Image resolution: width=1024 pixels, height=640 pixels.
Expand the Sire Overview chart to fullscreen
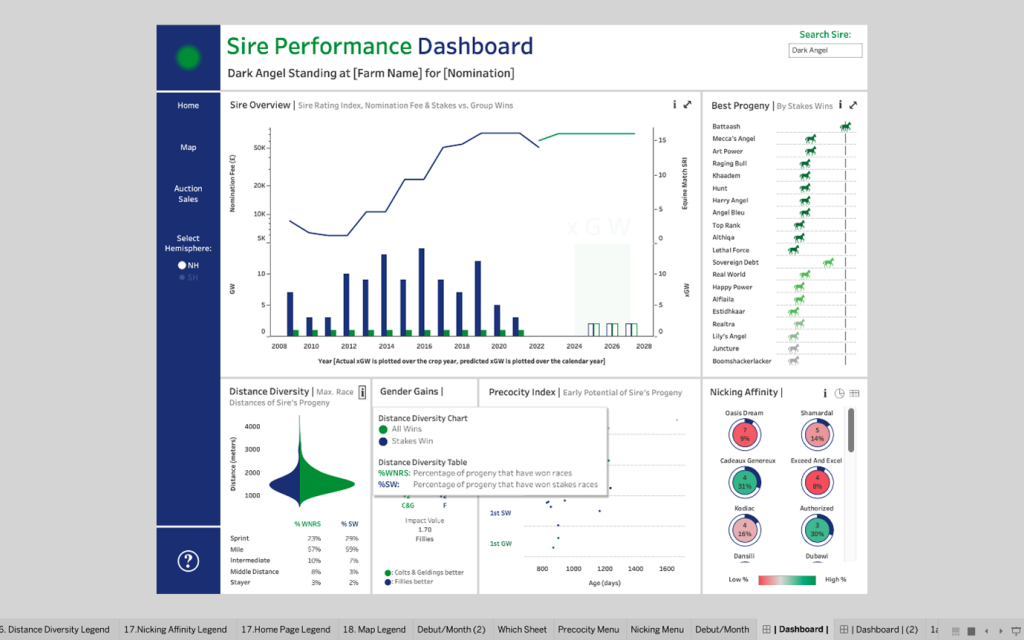(x=687, y=104)
